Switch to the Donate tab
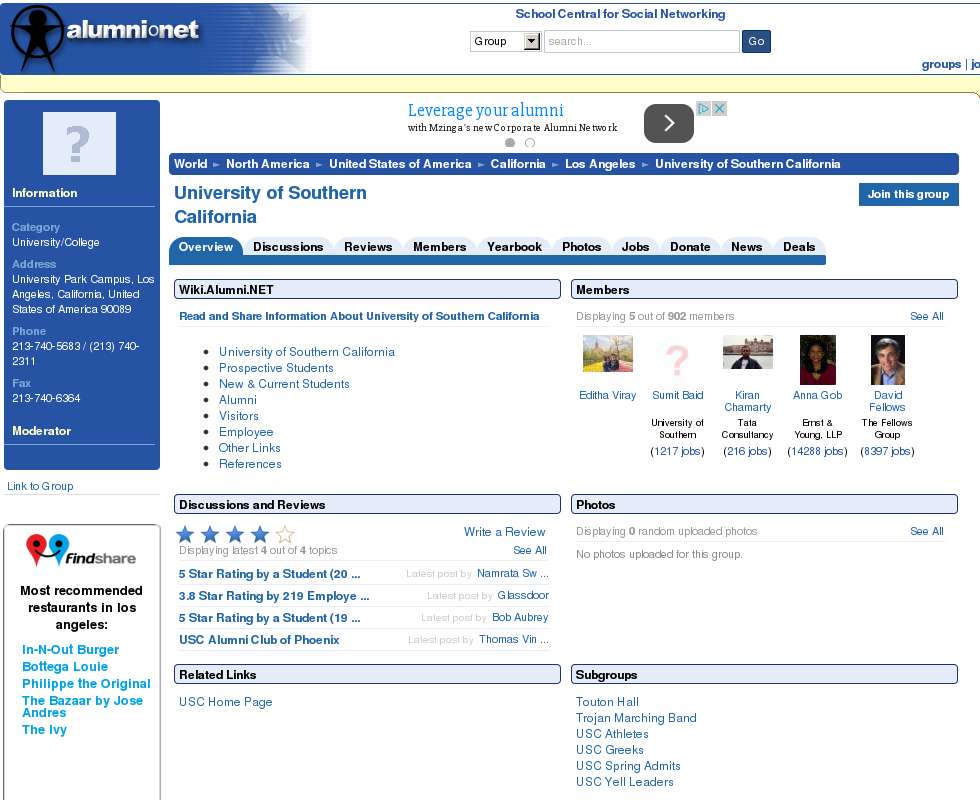The width and height of the screenshot is (980, 800). pyautogui.click(x=690, y=247)
